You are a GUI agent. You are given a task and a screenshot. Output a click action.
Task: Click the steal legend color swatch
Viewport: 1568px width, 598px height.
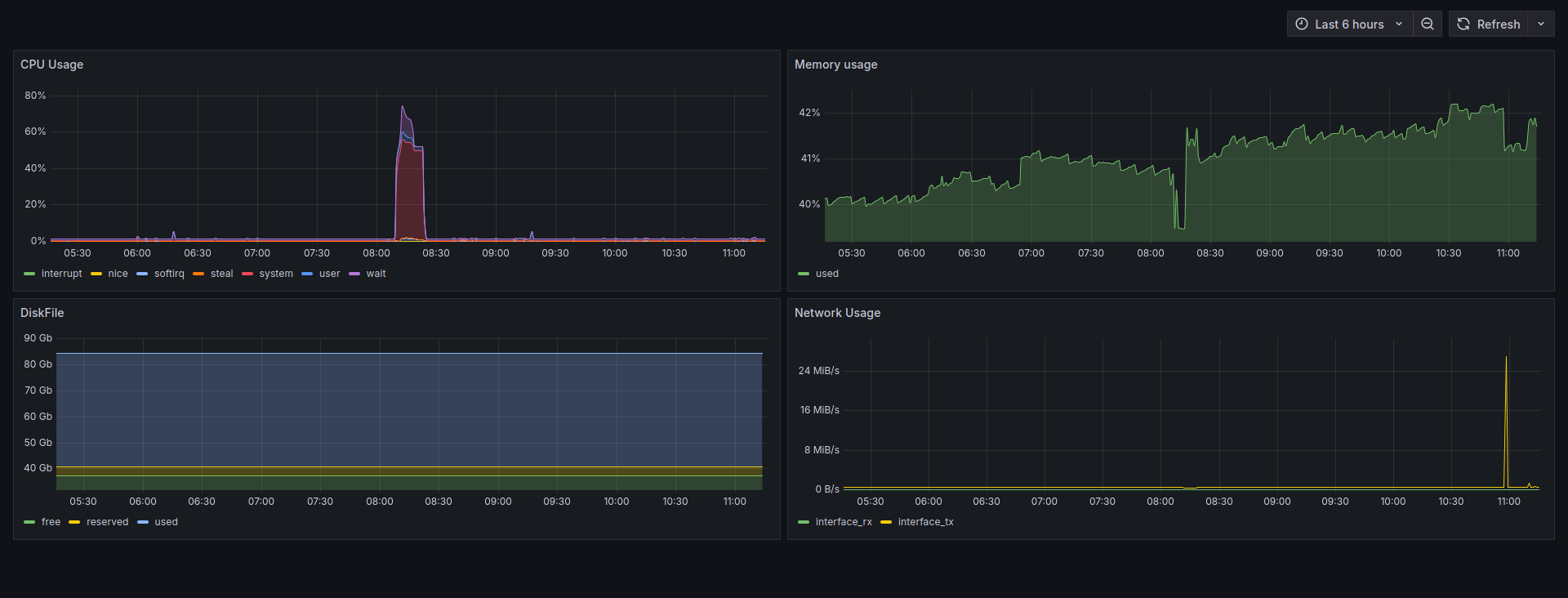tap(198, 274)
